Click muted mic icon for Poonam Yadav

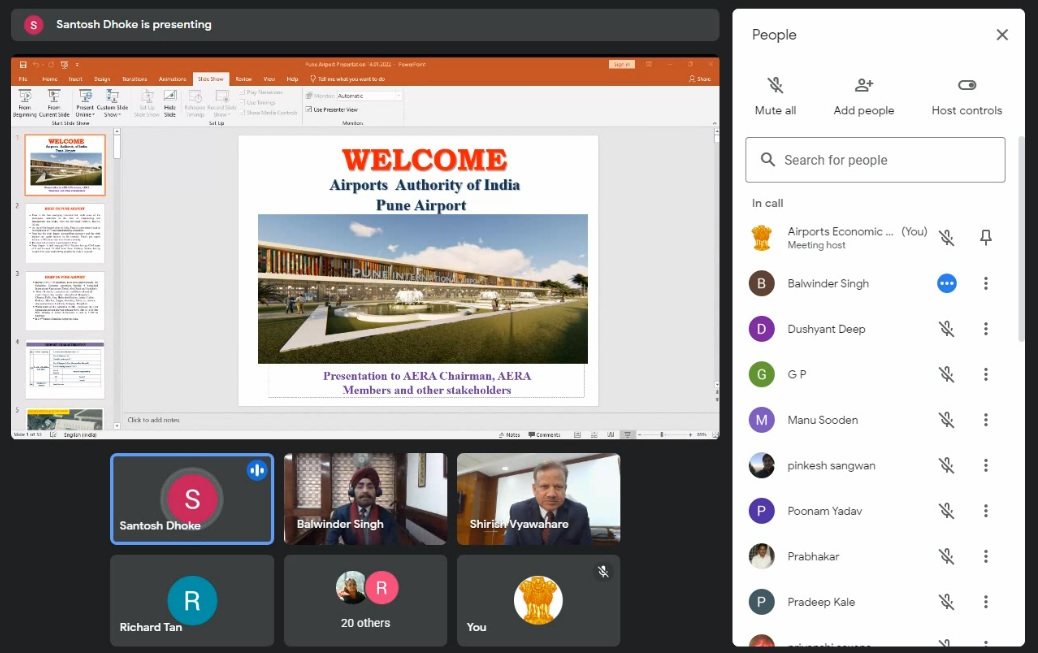click(x=946, y=511)
